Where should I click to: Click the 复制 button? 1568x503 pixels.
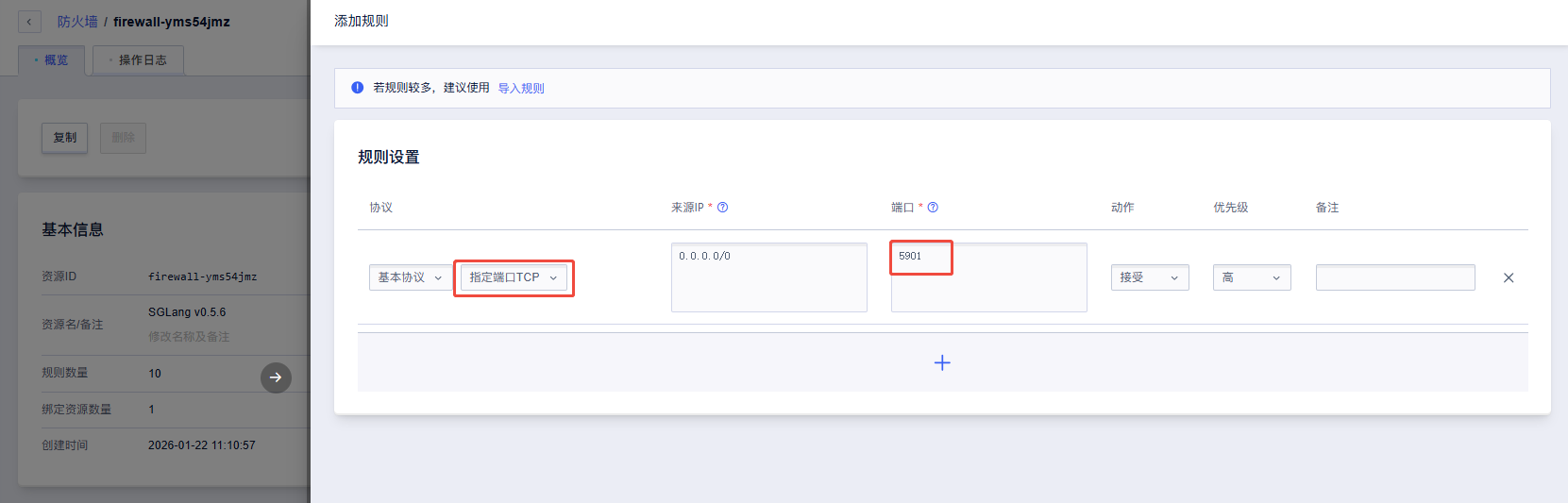click(65, 138)
